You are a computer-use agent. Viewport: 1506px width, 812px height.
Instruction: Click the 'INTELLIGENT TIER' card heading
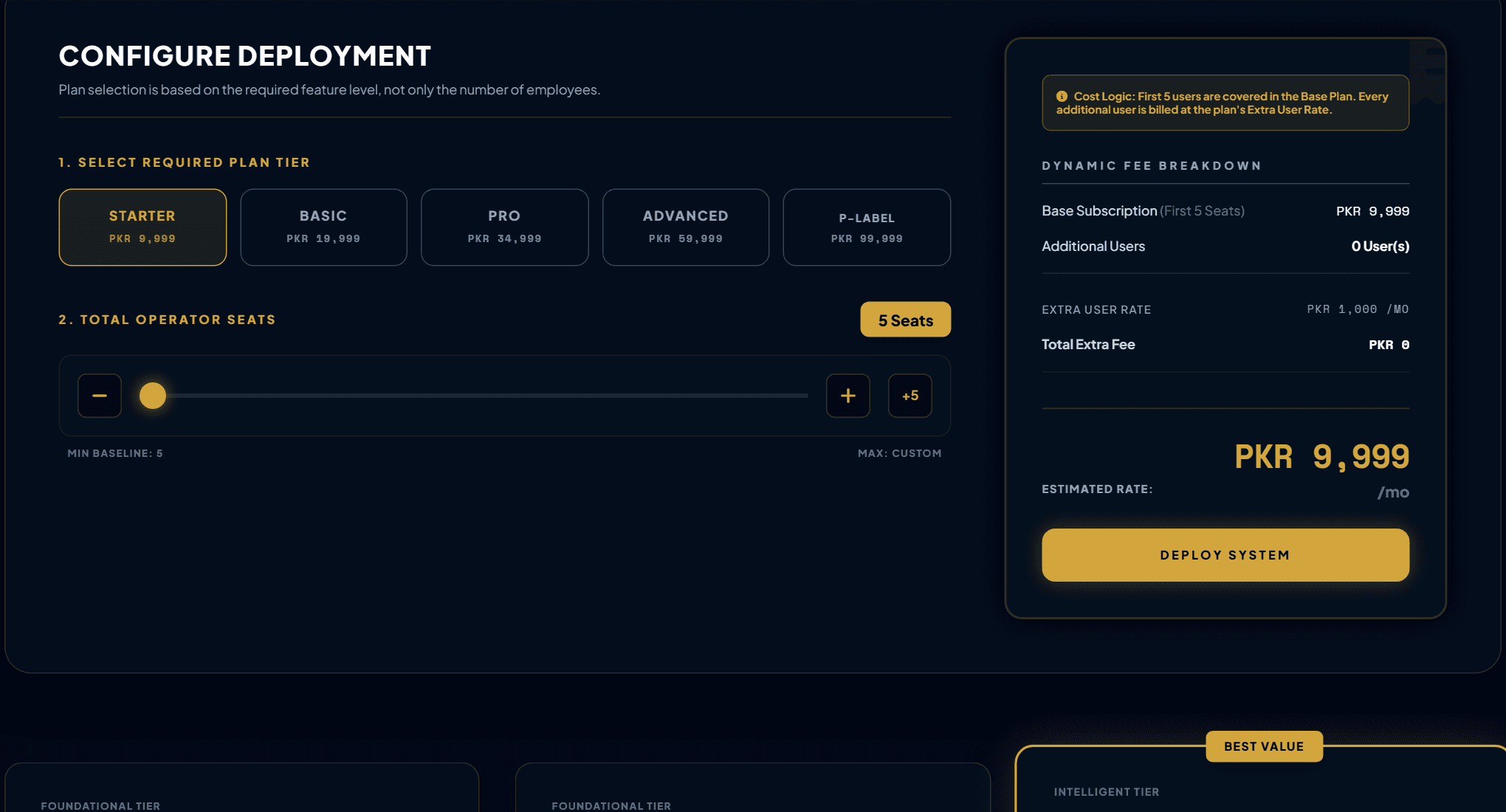1107,792
